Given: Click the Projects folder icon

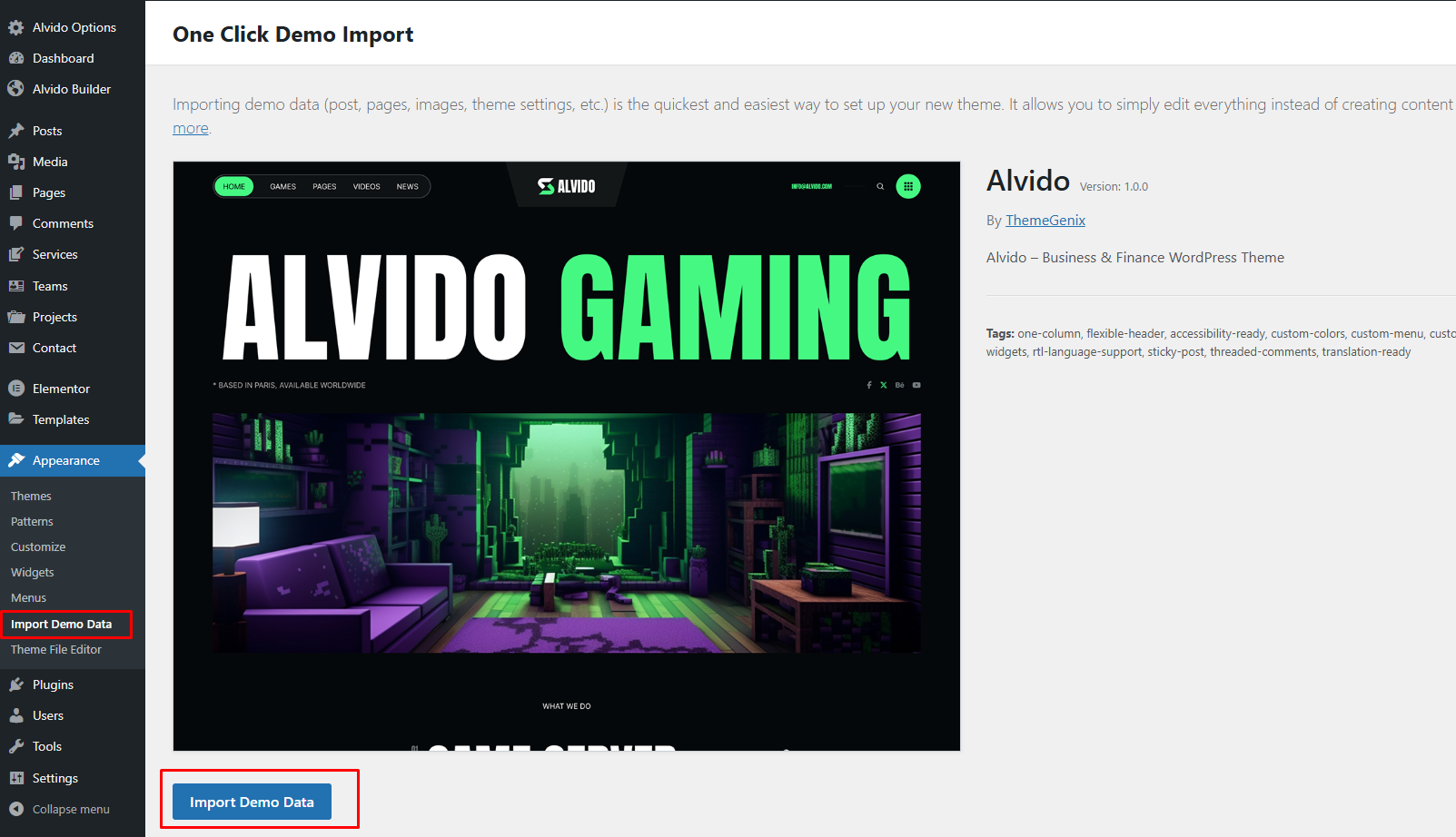Looking at the screenshot, I should (16, 317).
